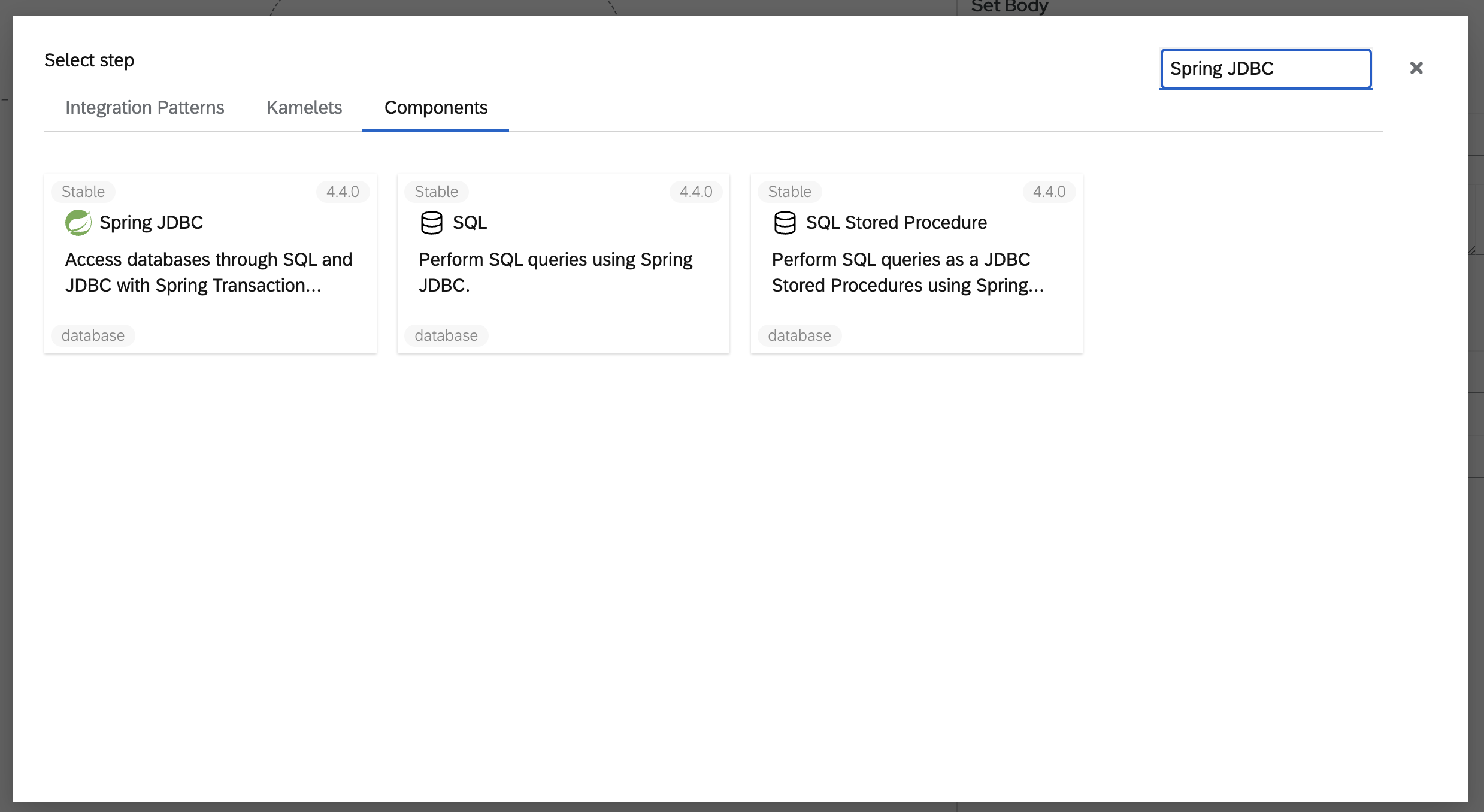This screenshot has width=1484, height=812.
Task: Choose the SQL Stored Procedure title
Action: coord(896,222)
